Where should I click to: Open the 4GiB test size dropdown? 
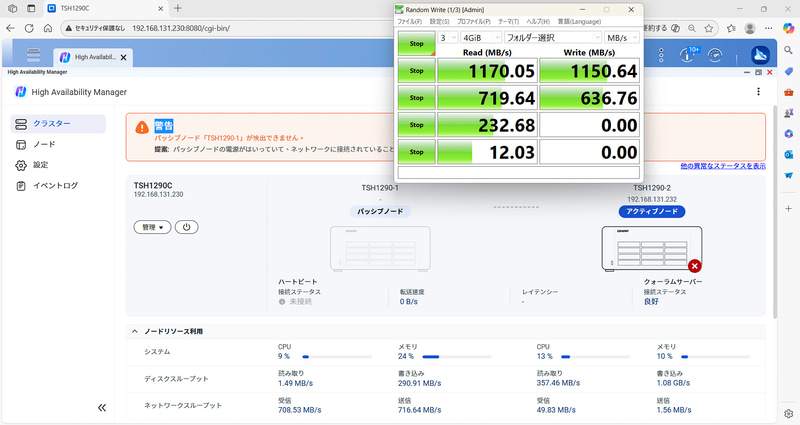coord(481,38)
